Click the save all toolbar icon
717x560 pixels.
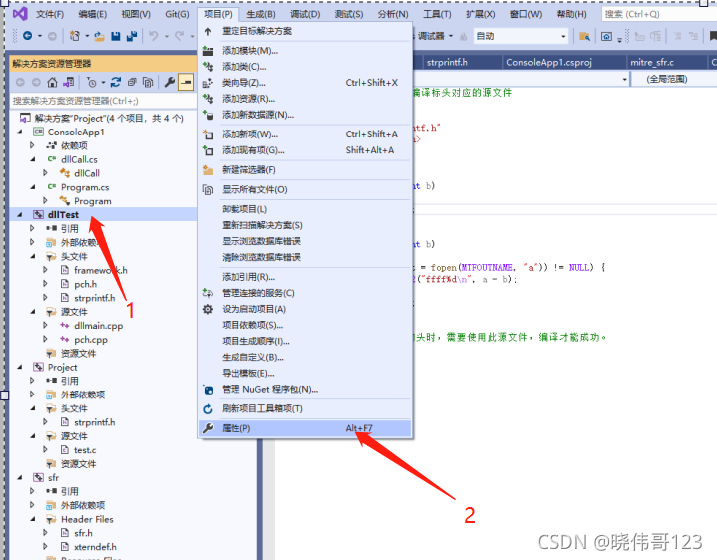coord(132,36)
